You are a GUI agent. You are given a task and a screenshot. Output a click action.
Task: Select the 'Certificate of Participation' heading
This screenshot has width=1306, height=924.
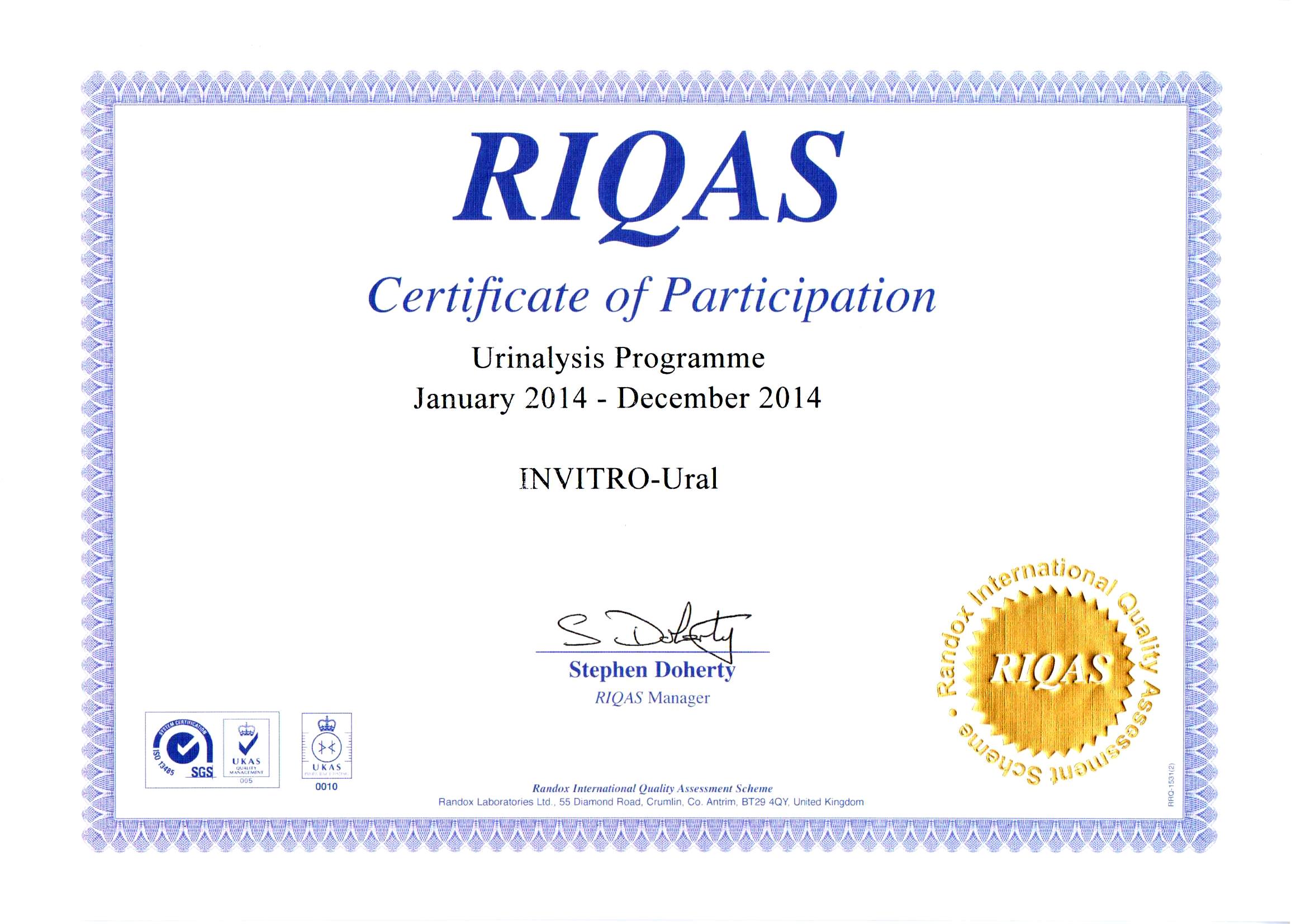tap(652, 298)
